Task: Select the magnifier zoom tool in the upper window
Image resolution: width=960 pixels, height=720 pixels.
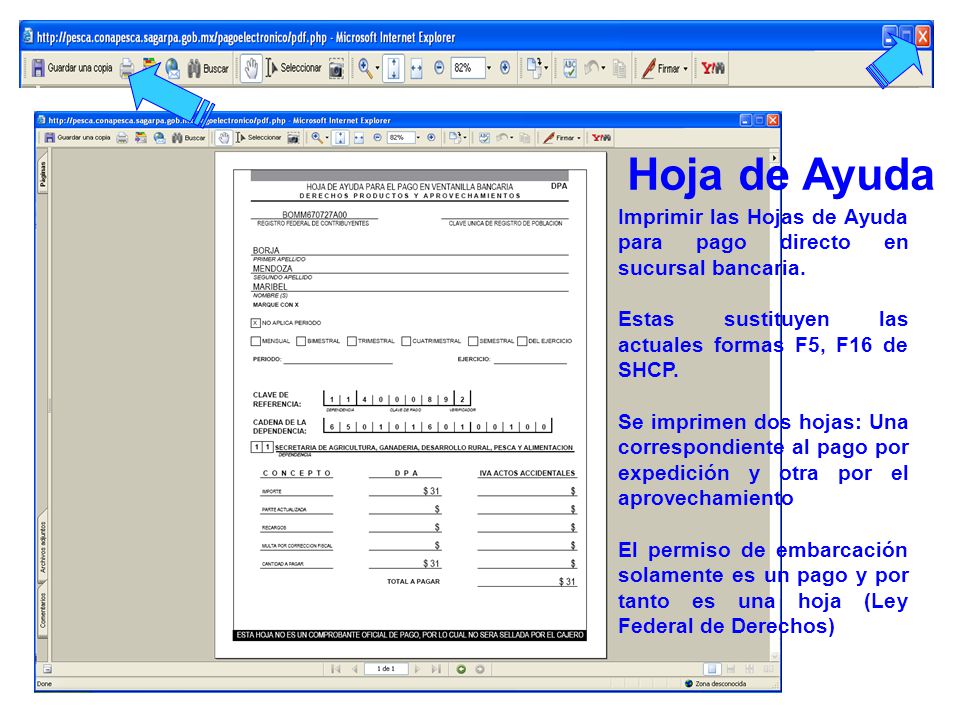Action: click(x=365, y=68)
